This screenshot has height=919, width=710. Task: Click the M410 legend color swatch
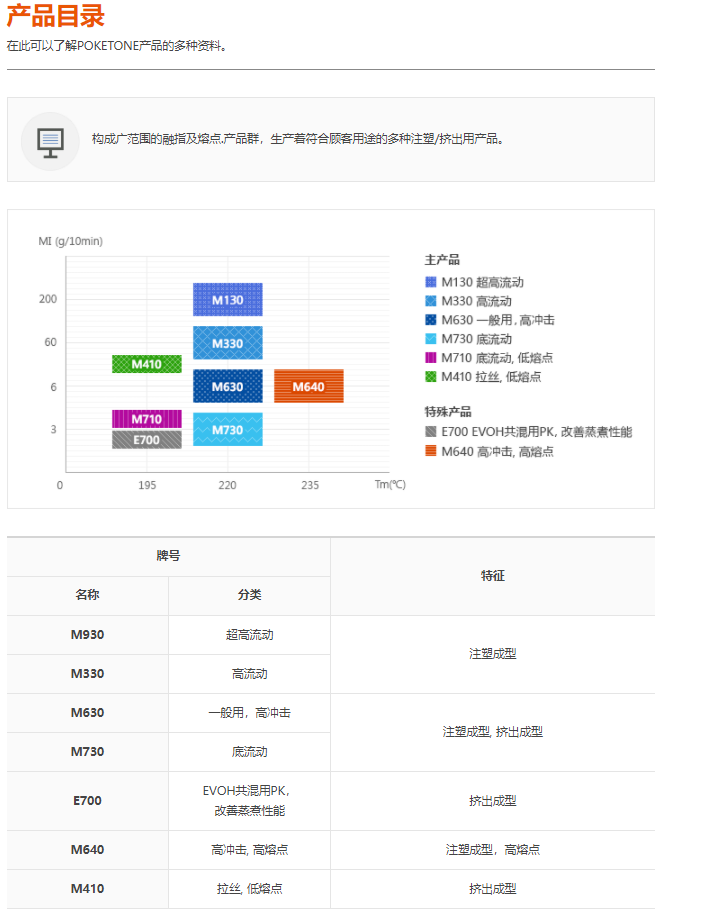[430, 376]
